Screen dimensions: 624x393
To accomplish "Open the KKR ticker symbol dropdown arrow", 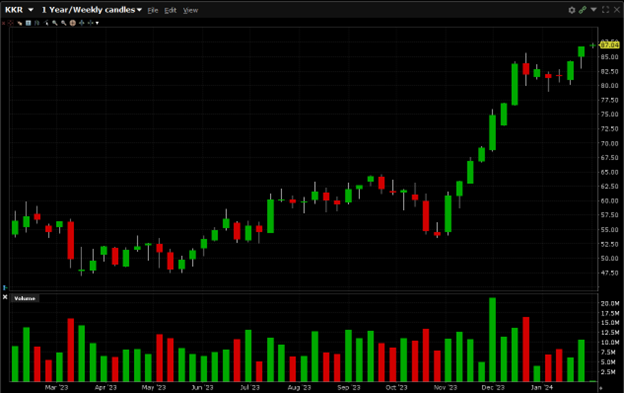I will (31, 10).
